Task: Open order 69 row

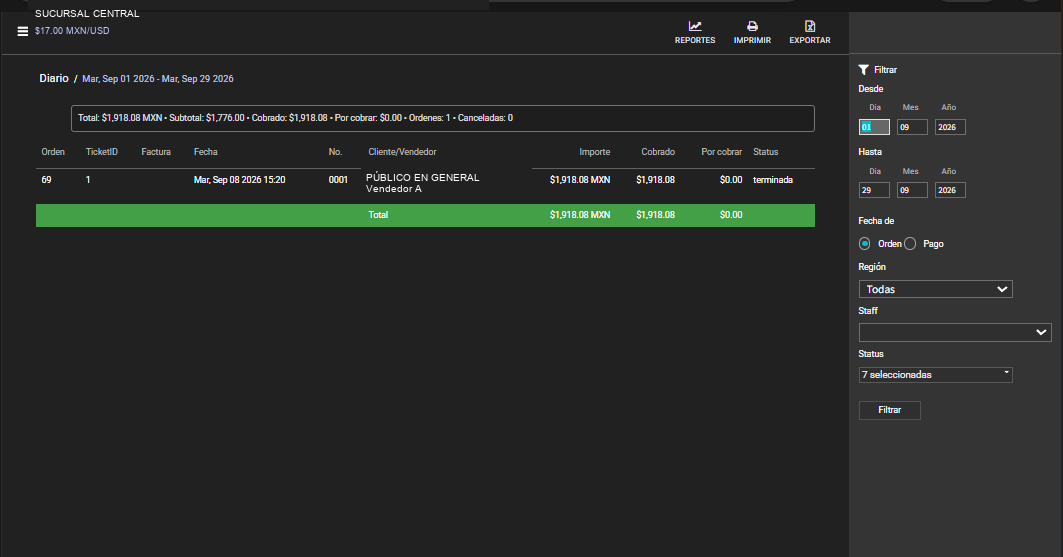Action: point(425,183)
